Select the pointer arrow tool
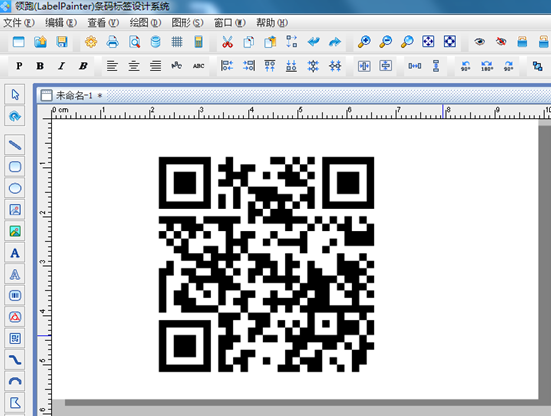 (15, 95)
